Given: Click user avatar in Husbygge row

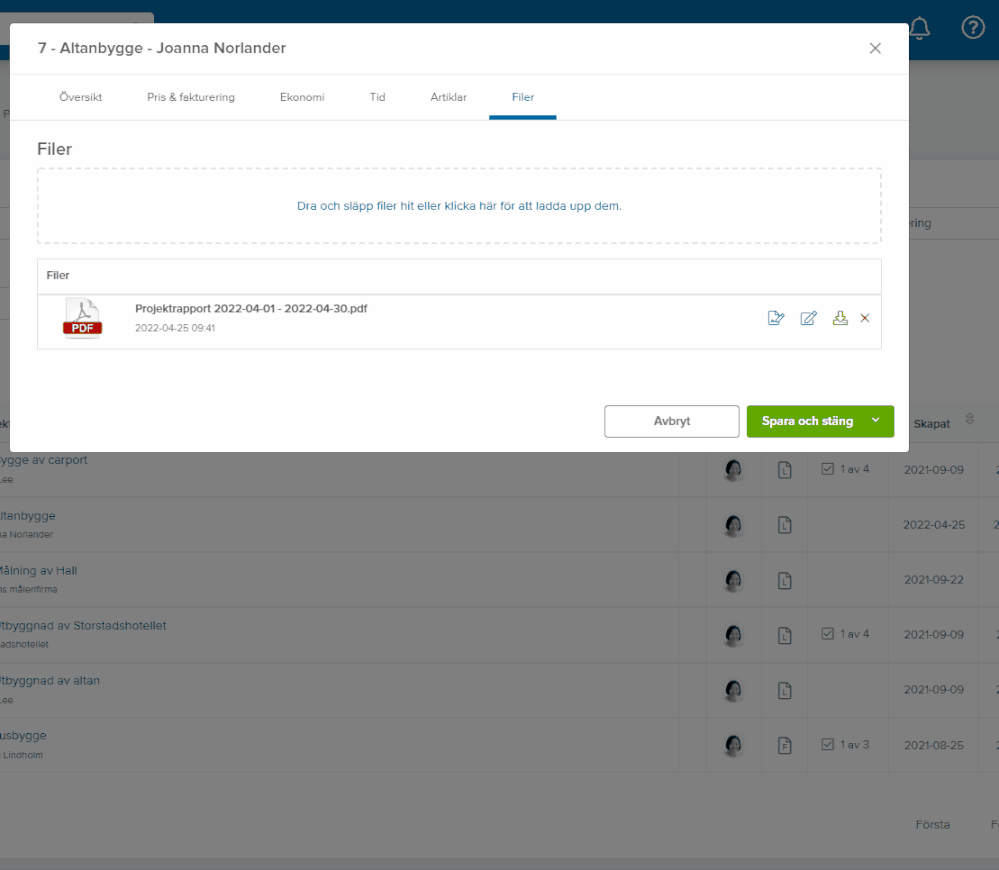Looking at the screenshot, I should click(733, 745).
